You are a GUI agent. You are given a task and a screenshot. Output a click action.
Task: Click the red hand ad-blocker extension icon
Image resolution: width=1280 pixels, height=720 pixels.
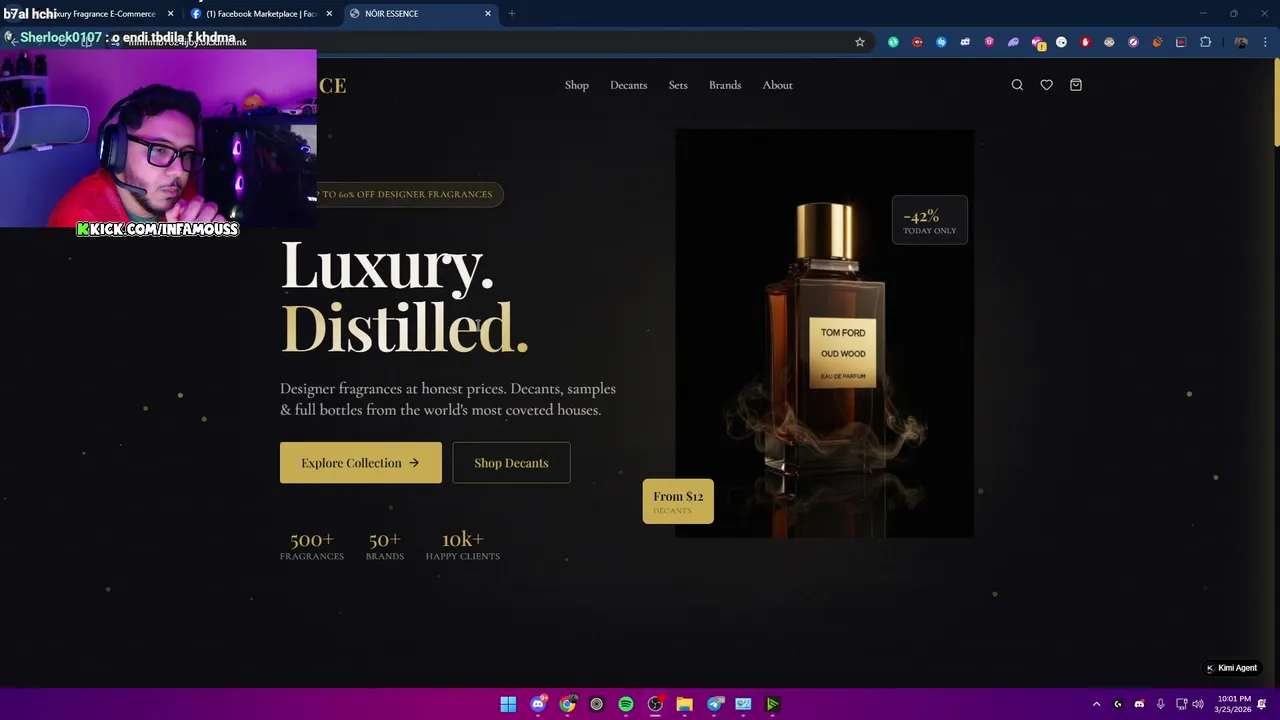pos(1085,42)
